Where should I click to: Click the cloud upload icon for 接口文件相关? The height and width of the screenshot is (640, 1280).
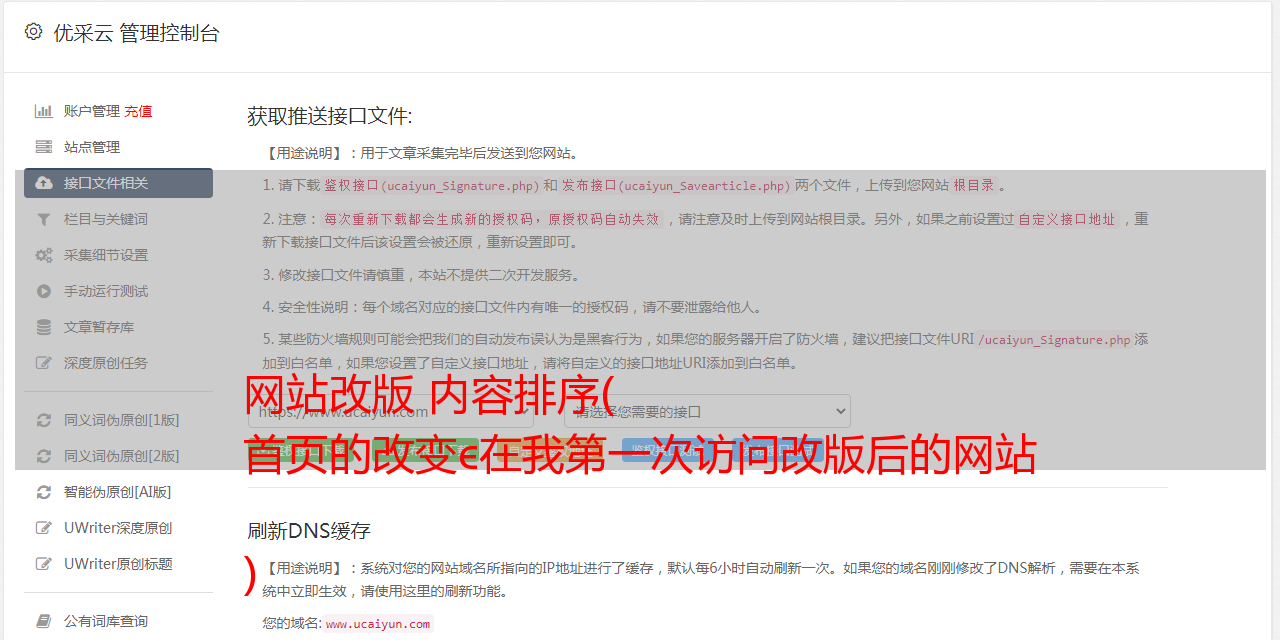pyautogui.click(x=44, y=183)
